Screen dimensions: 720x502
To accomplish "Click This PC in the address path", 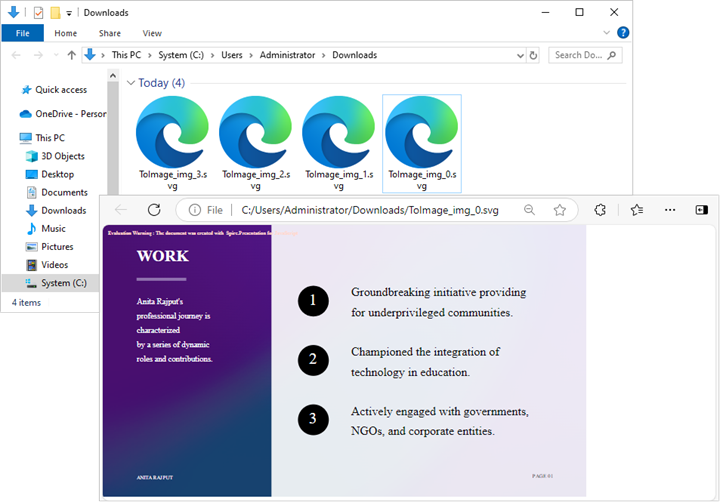I will [126, 55].
